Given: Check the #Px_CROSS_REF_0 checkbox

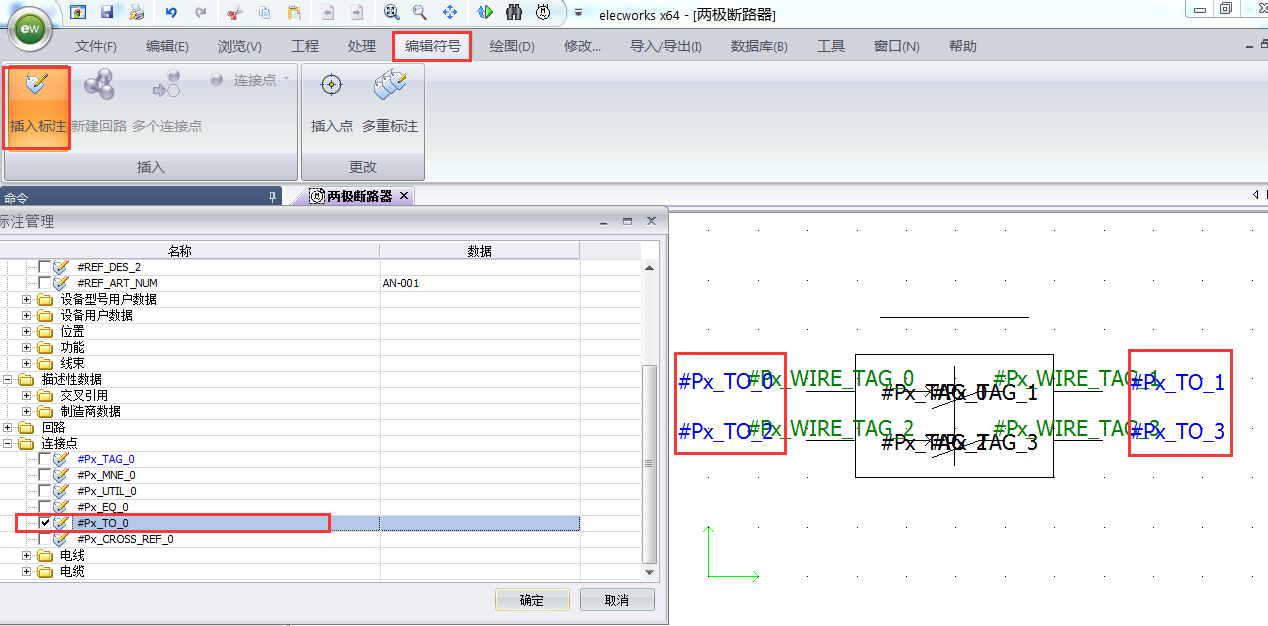Looking at the screenshot, I should tap(44, 539).
